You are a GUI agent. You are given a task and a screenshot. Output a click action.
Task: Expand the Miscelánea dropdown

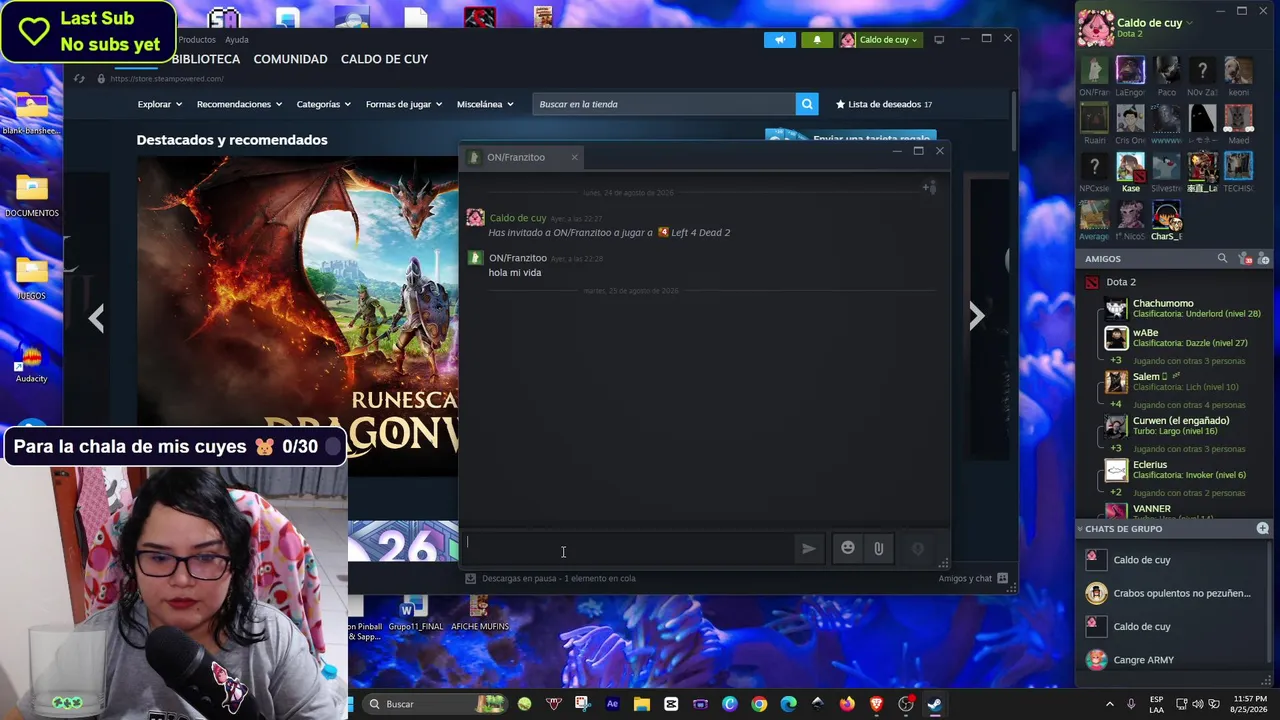[485, 104]
